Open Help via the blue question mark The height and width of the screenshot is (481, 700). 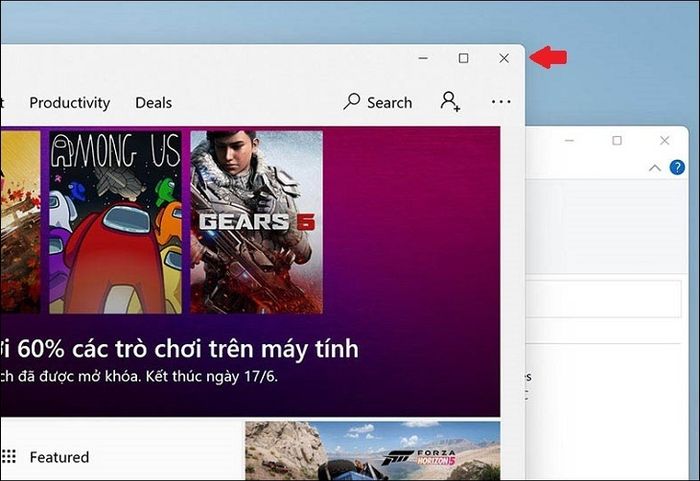coord(677,167)
